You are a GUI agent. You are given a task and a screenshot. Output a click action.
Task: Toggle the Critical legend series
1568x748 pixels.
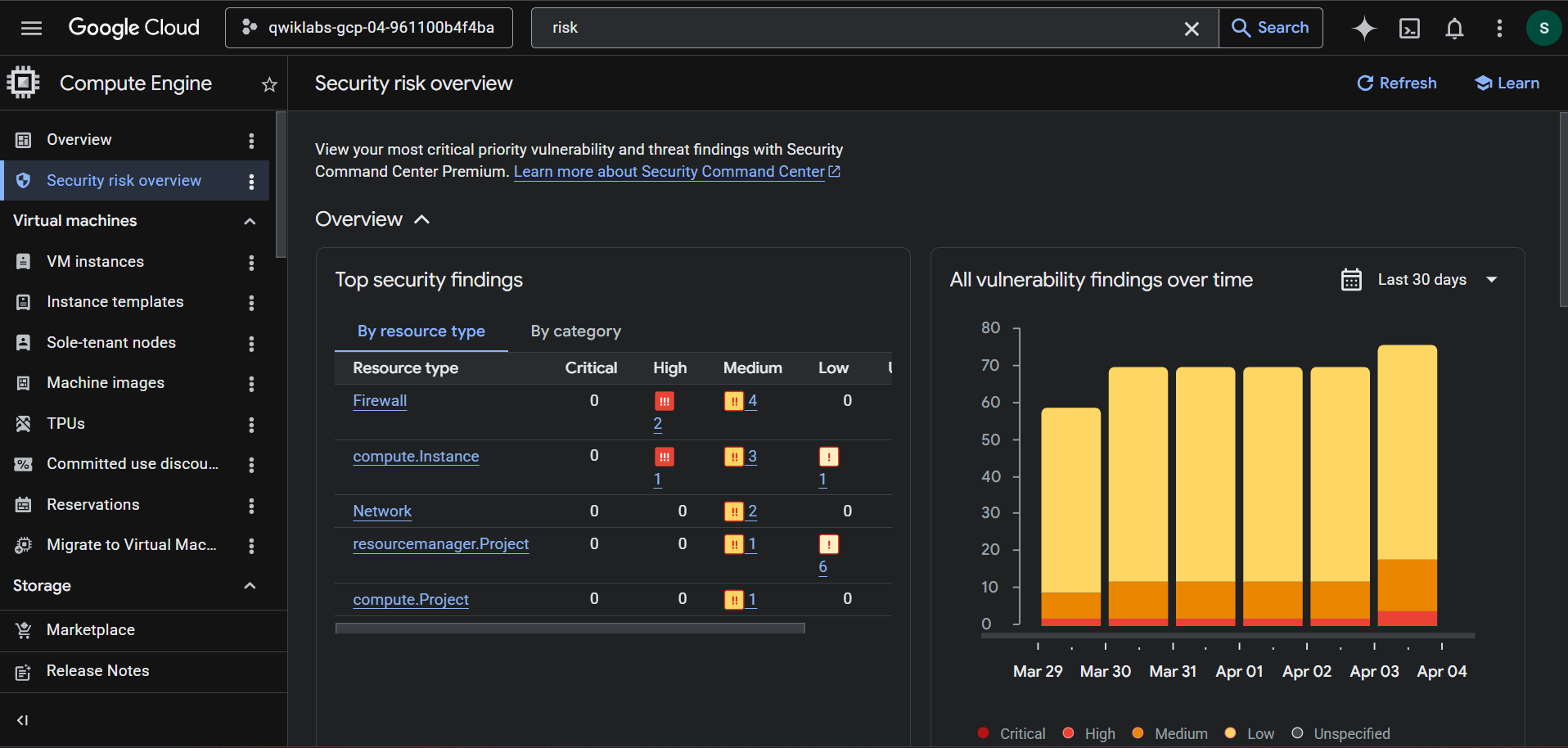(1012, 734)
